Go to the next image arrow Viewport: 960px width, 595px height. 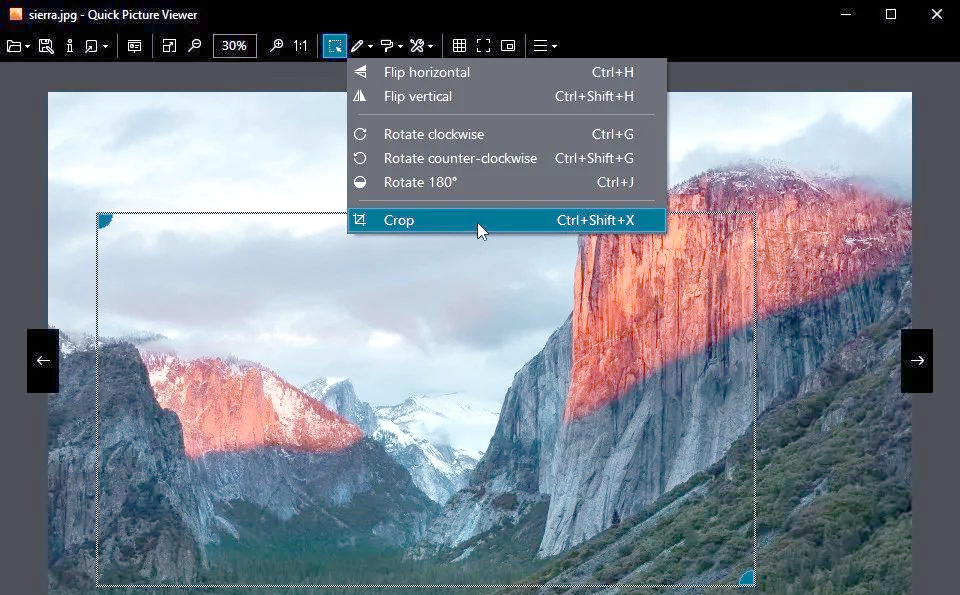click(917, 361)
